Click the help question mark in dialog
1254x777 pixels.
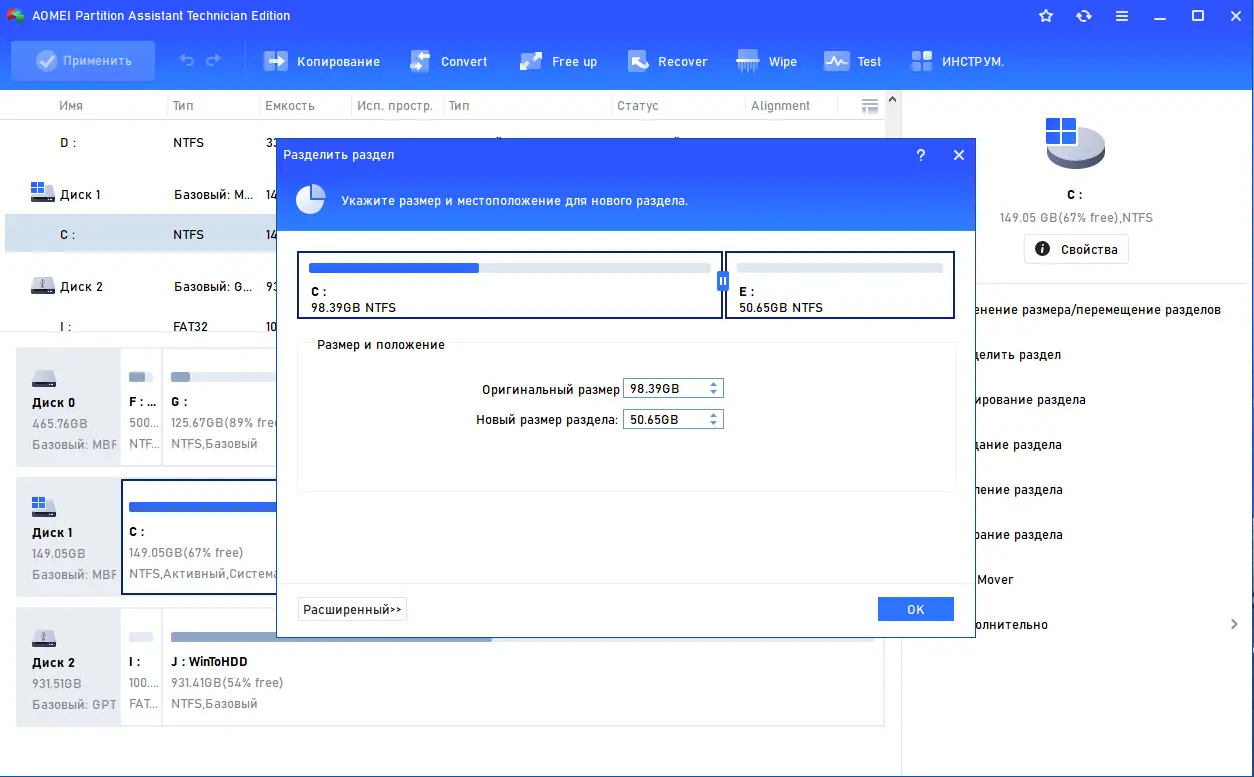[x=921, y=155]
